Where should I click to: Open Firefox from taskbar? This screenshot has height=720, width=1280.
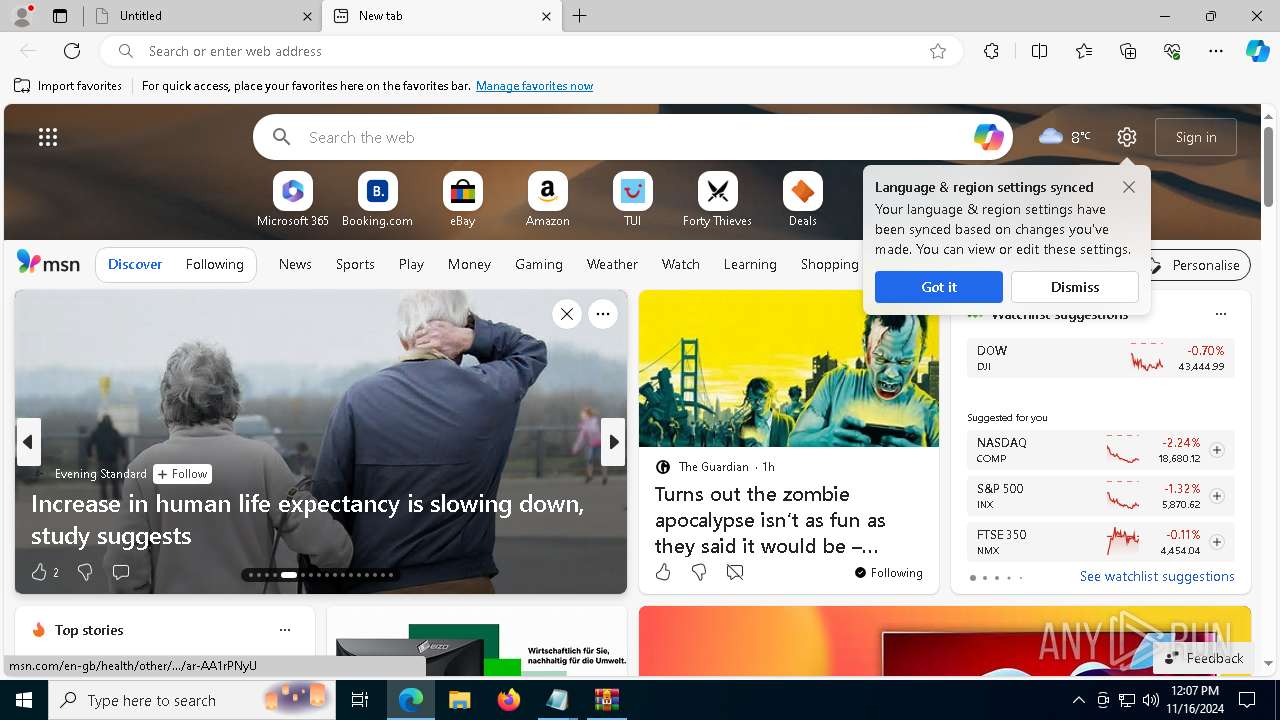click(x=509, y=700)
